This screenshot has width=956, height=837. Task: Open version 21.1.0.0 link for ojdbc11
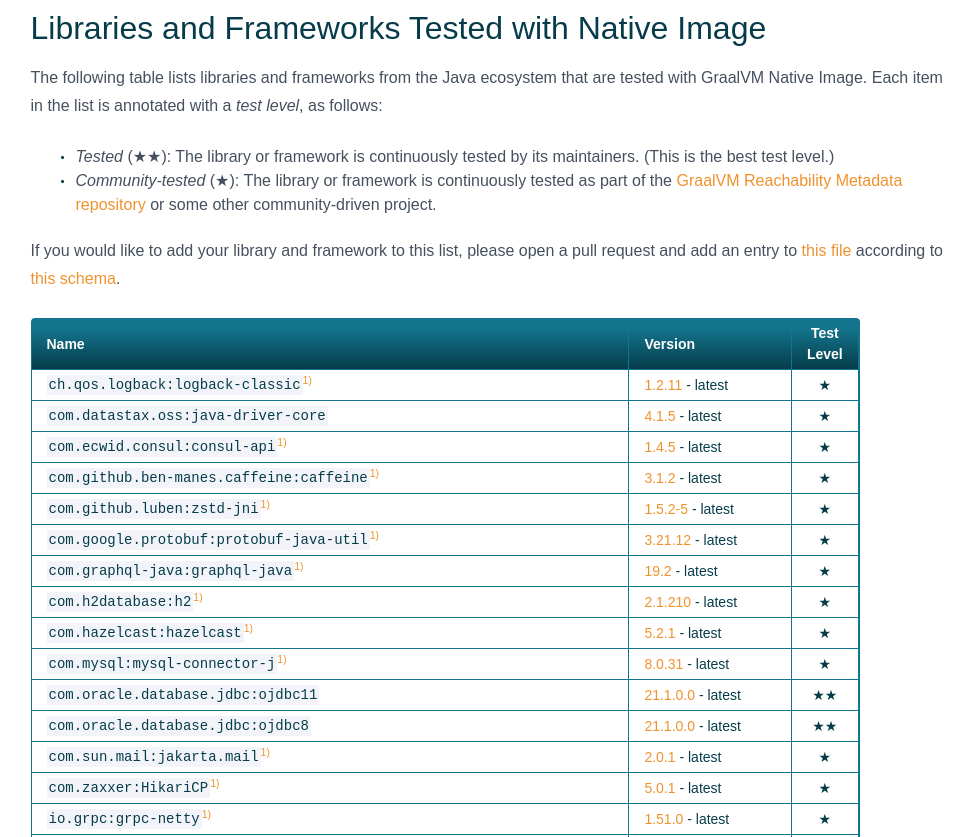click(669, 695)
